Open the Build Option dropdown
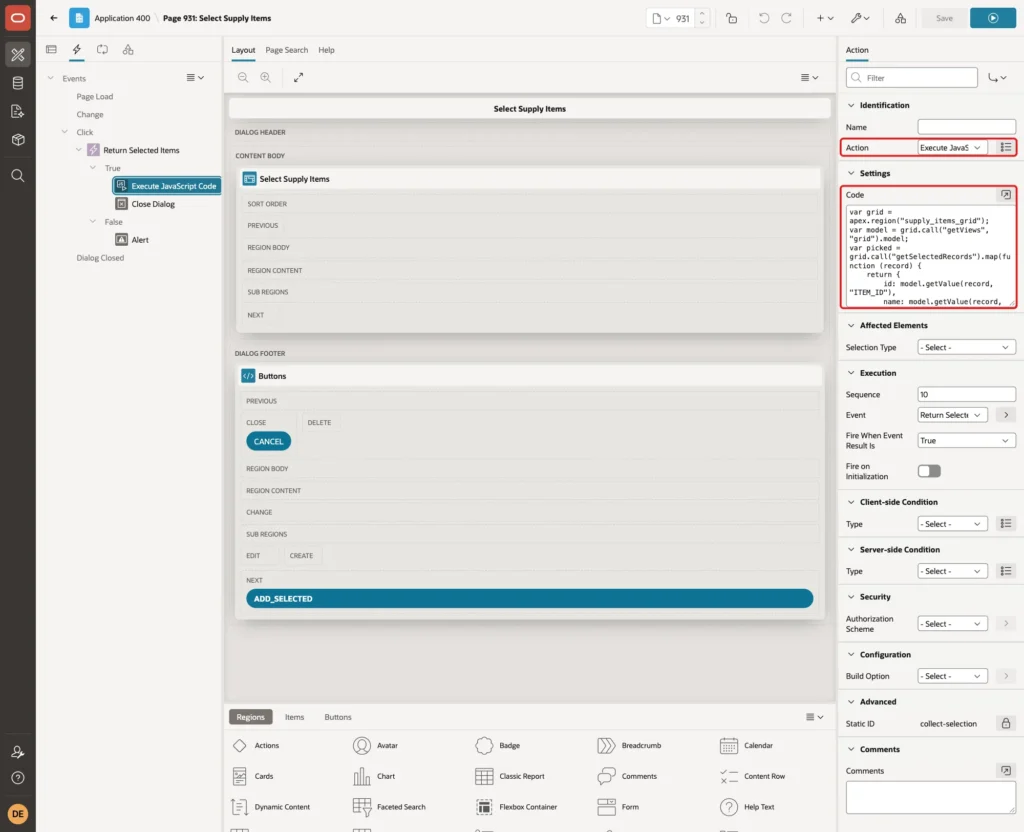1024x832 pixels. pos(952,676)
